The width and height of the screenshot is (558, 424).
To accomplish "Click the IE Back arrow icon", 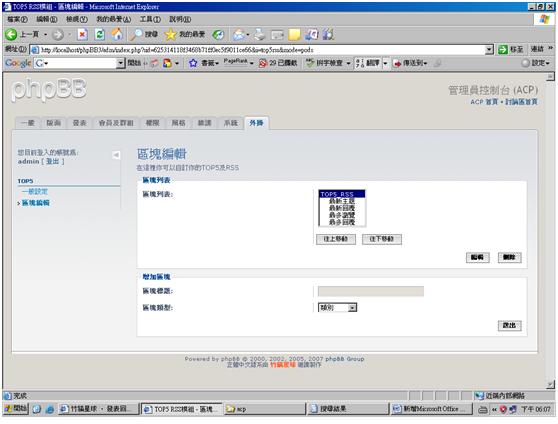I will coord(11,34).
